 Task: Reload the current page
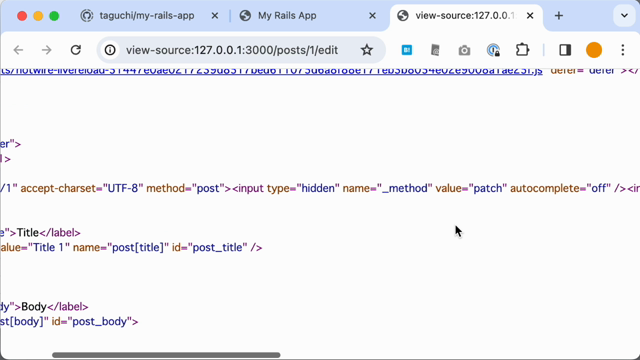point(76,50)
